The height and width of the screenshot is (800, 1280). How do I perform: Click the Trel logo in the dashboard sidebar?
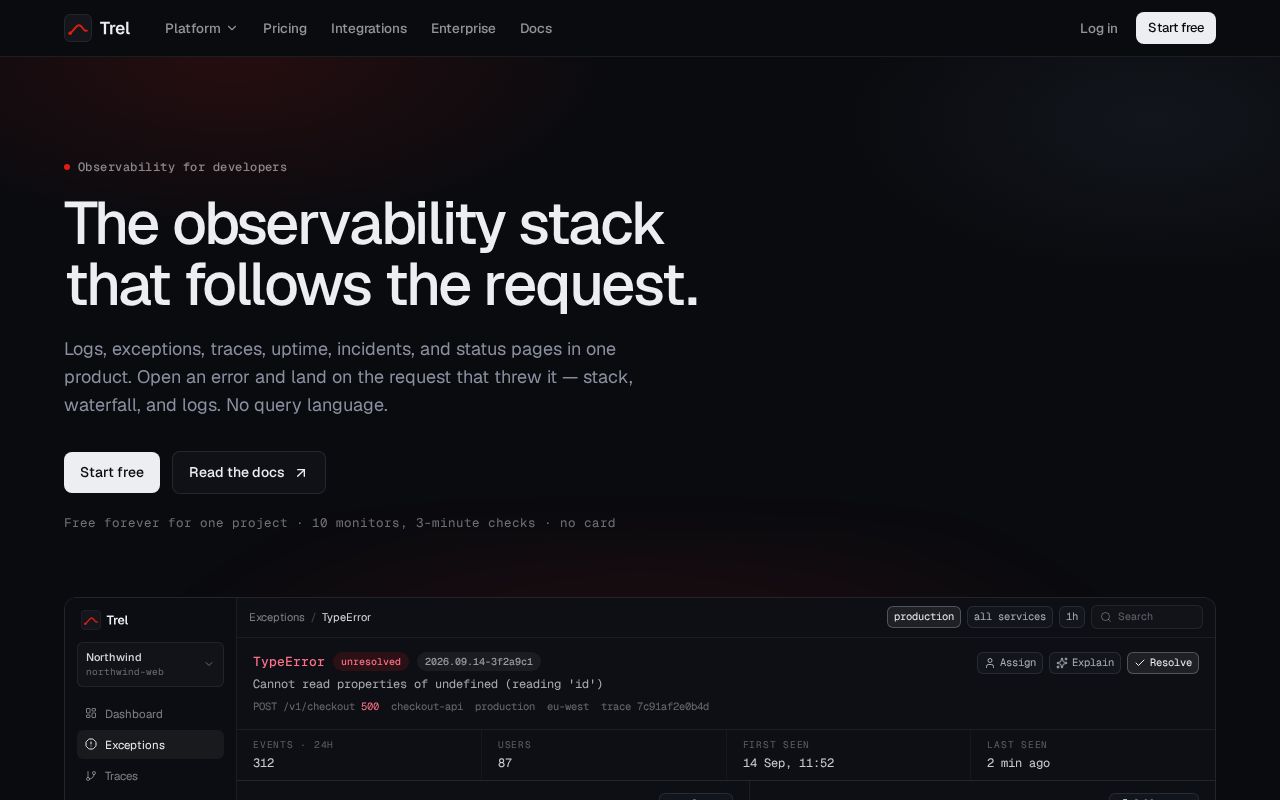click(x=105, y=620)
